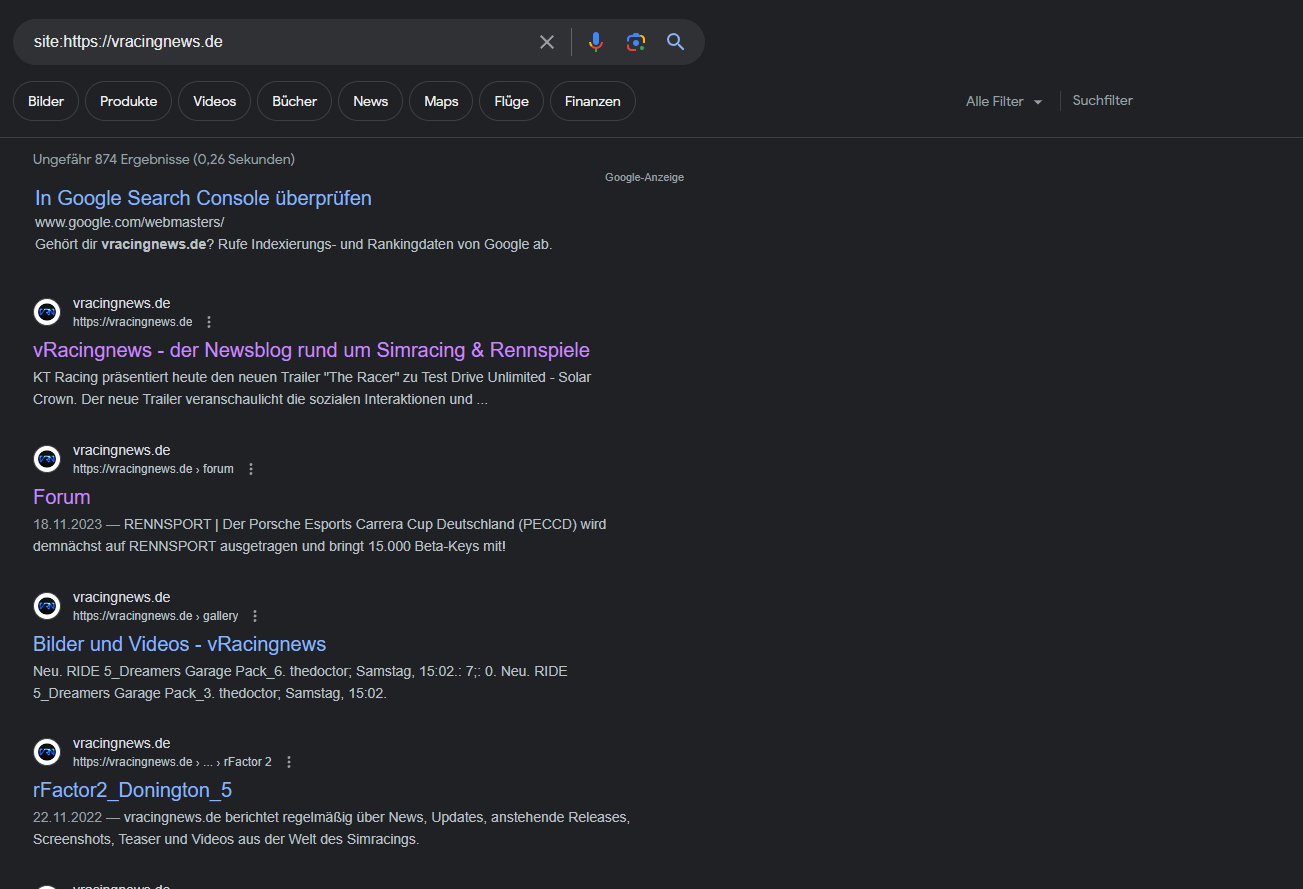Clear the search box with the X icon

coord(547,42)
